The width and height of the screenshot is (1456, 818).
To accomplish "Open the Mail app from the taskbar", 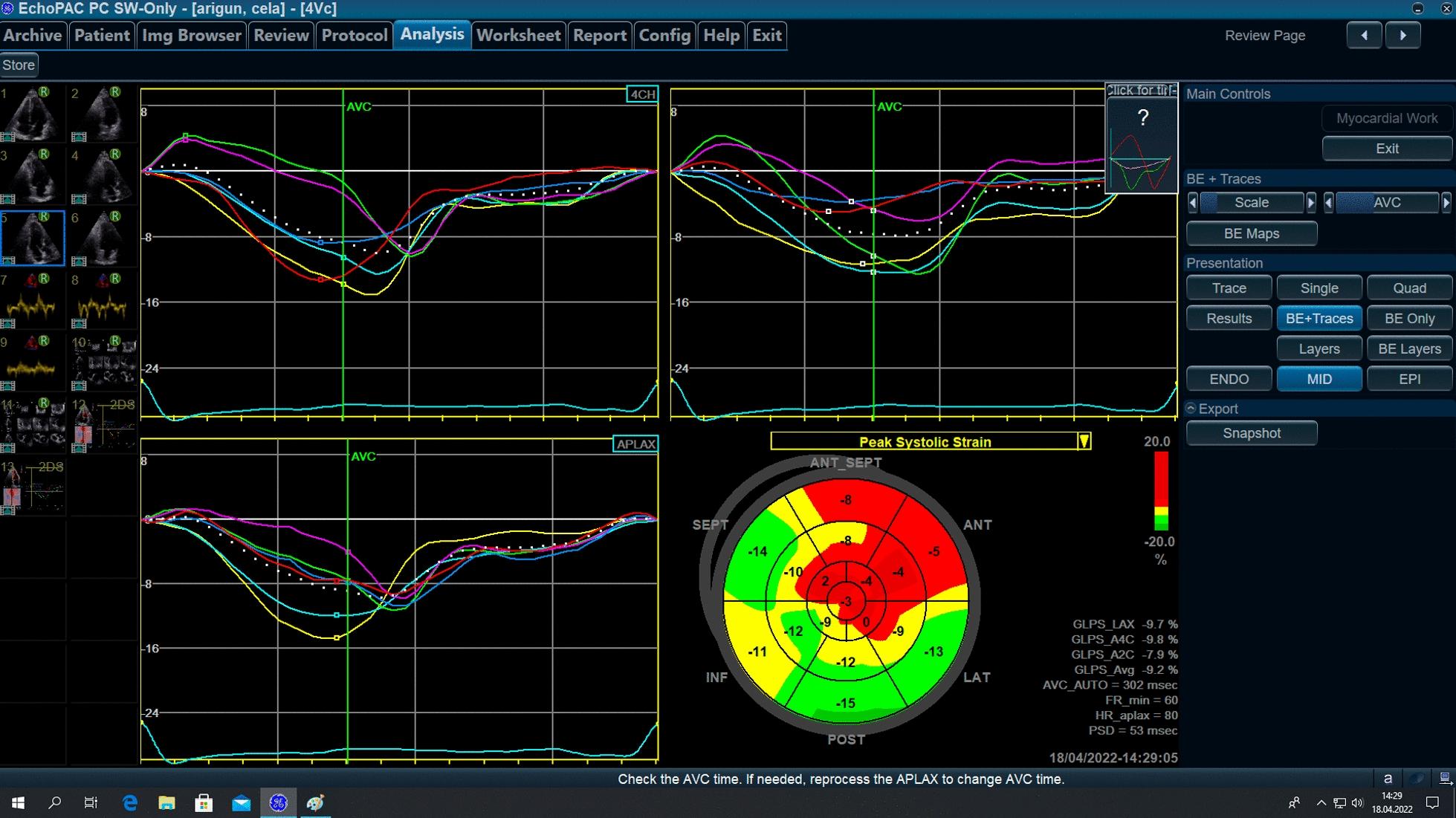I will pyautogui.click(x=241, y=802).
